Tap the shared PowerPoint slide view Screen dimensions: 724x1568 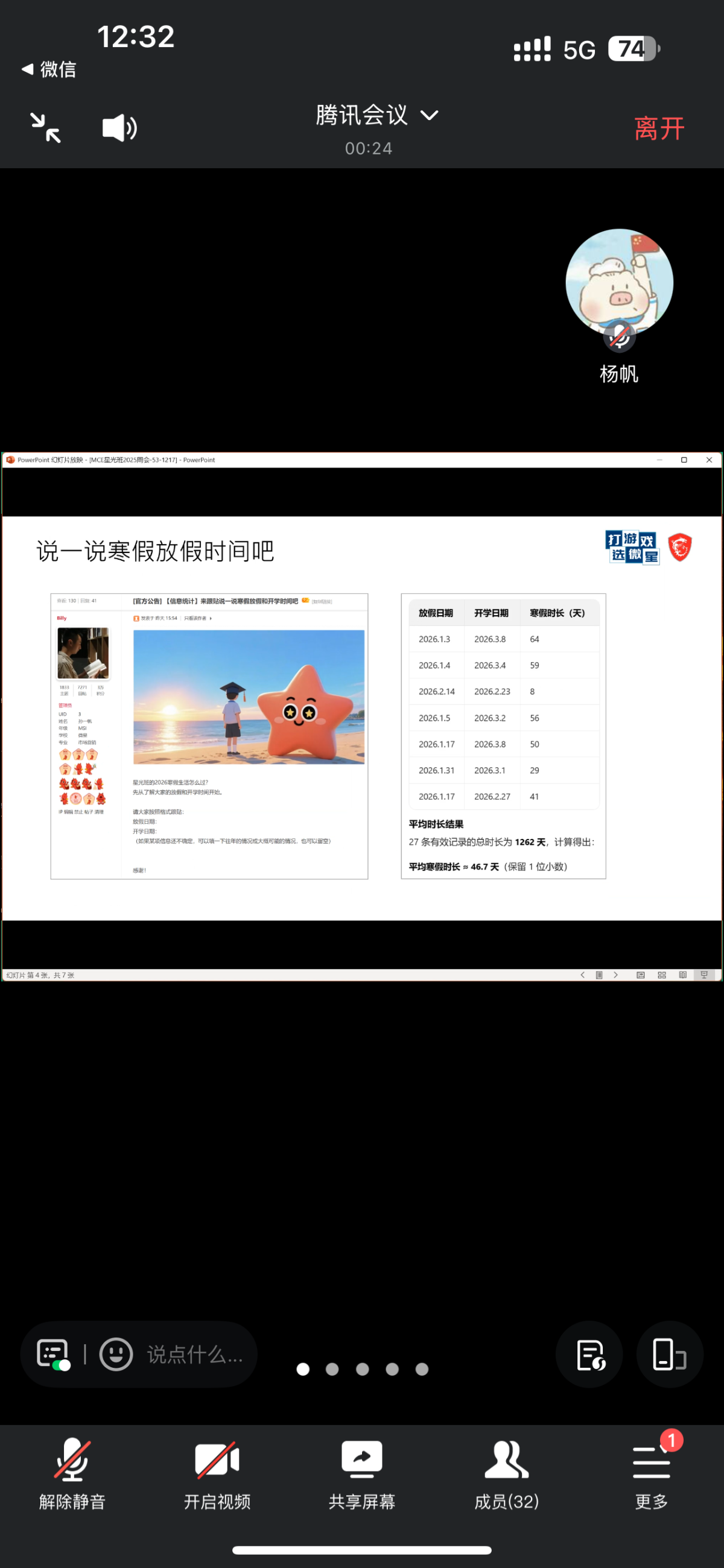point(361,717)
